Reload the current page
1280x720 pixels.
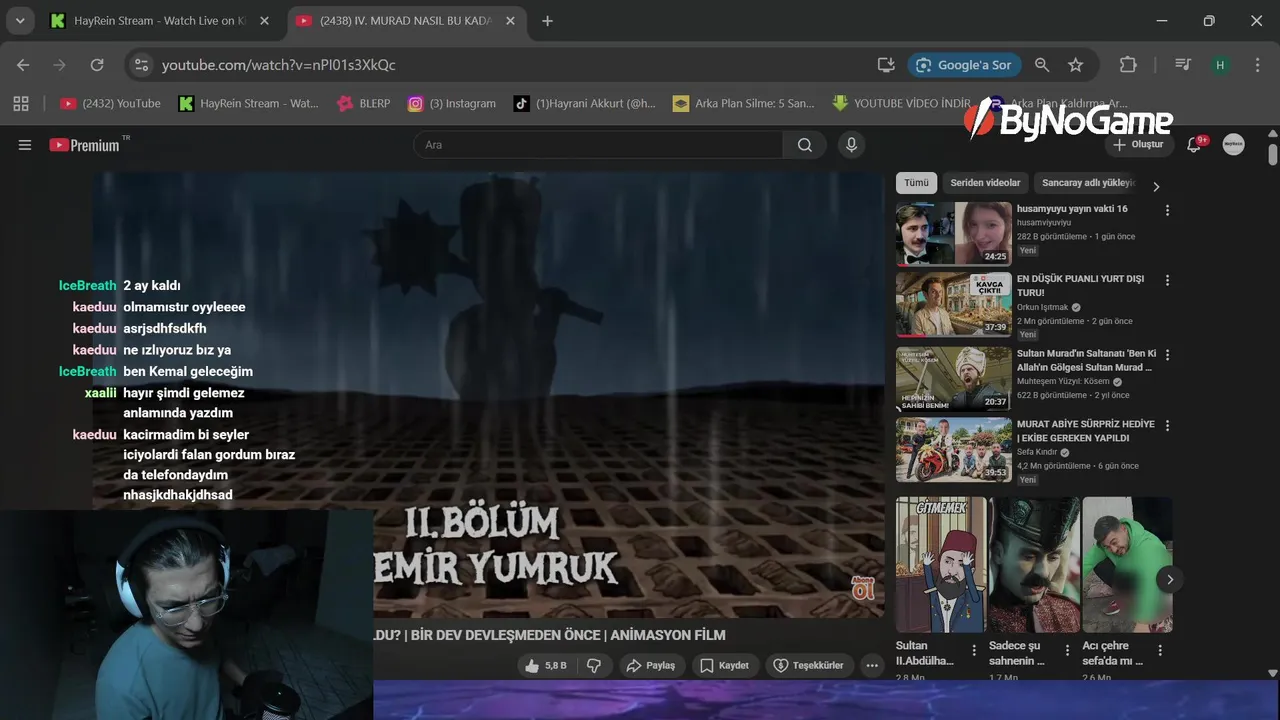tap(97, 65)
